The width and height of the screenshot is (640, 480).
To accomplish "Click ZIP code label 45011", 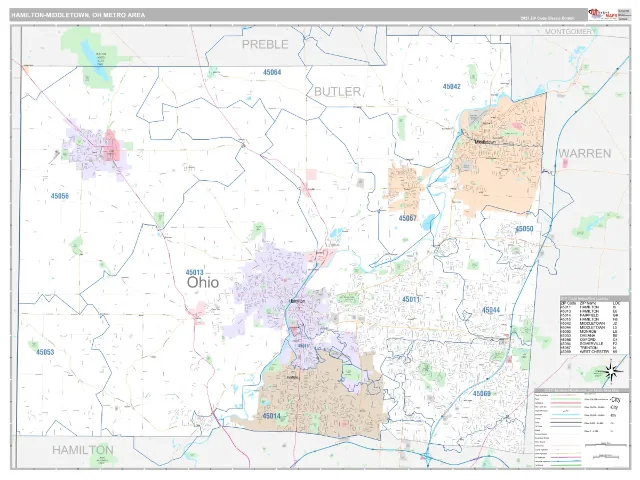I will click(411, 299).
